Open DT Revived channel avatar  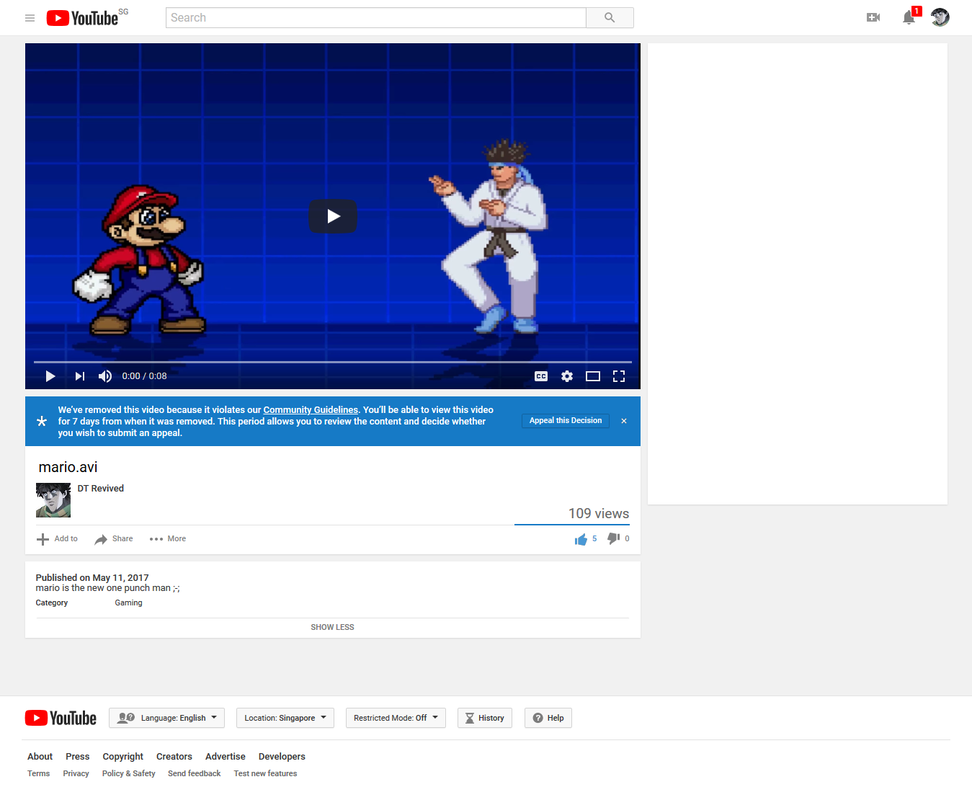click(53, 500)
